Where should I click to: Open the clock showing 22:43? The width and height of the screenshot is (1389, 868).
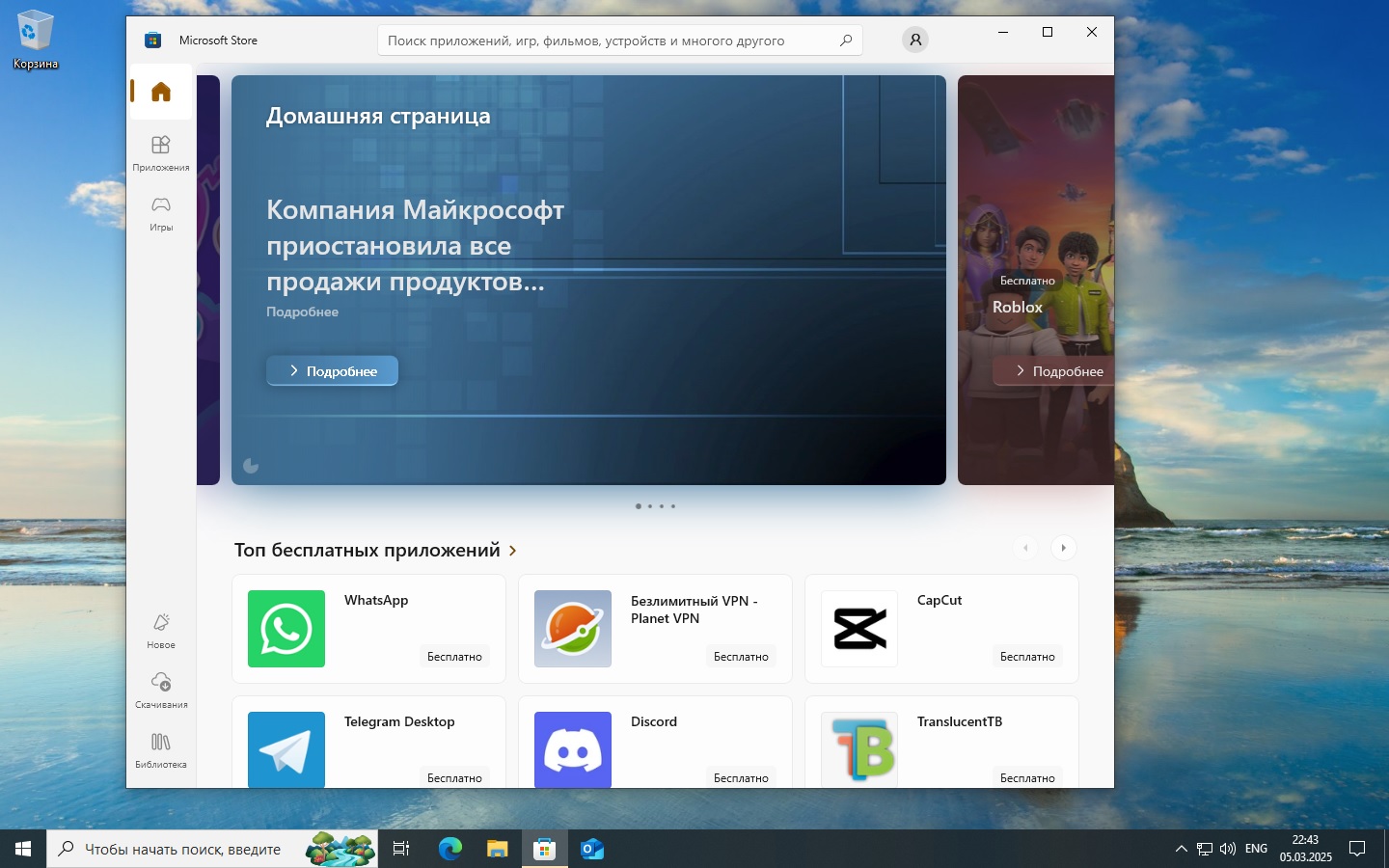tap(1305, 849)
